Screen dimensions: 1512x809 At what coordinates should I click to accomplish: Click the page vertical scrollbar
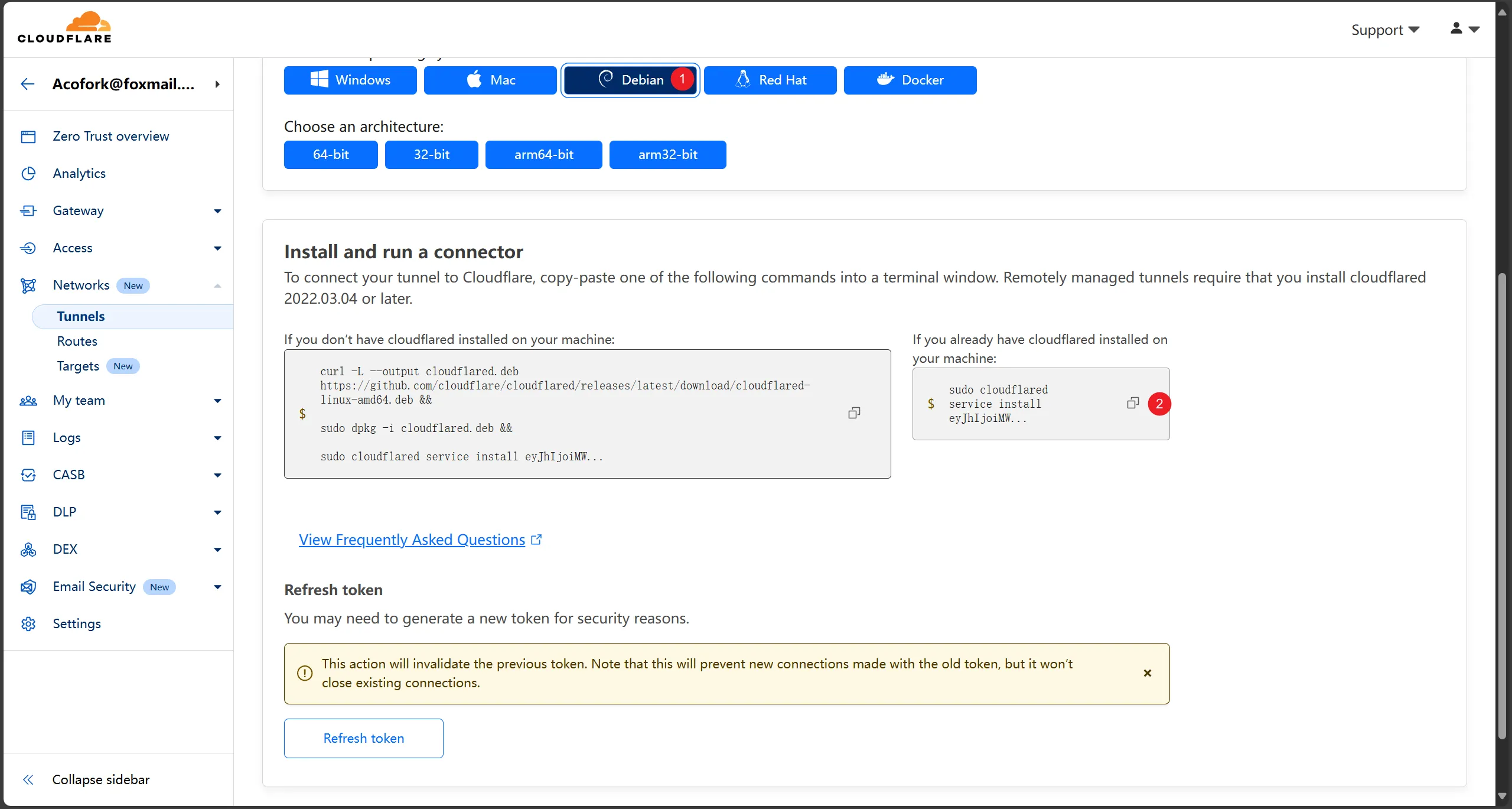tap(1502, 505)
